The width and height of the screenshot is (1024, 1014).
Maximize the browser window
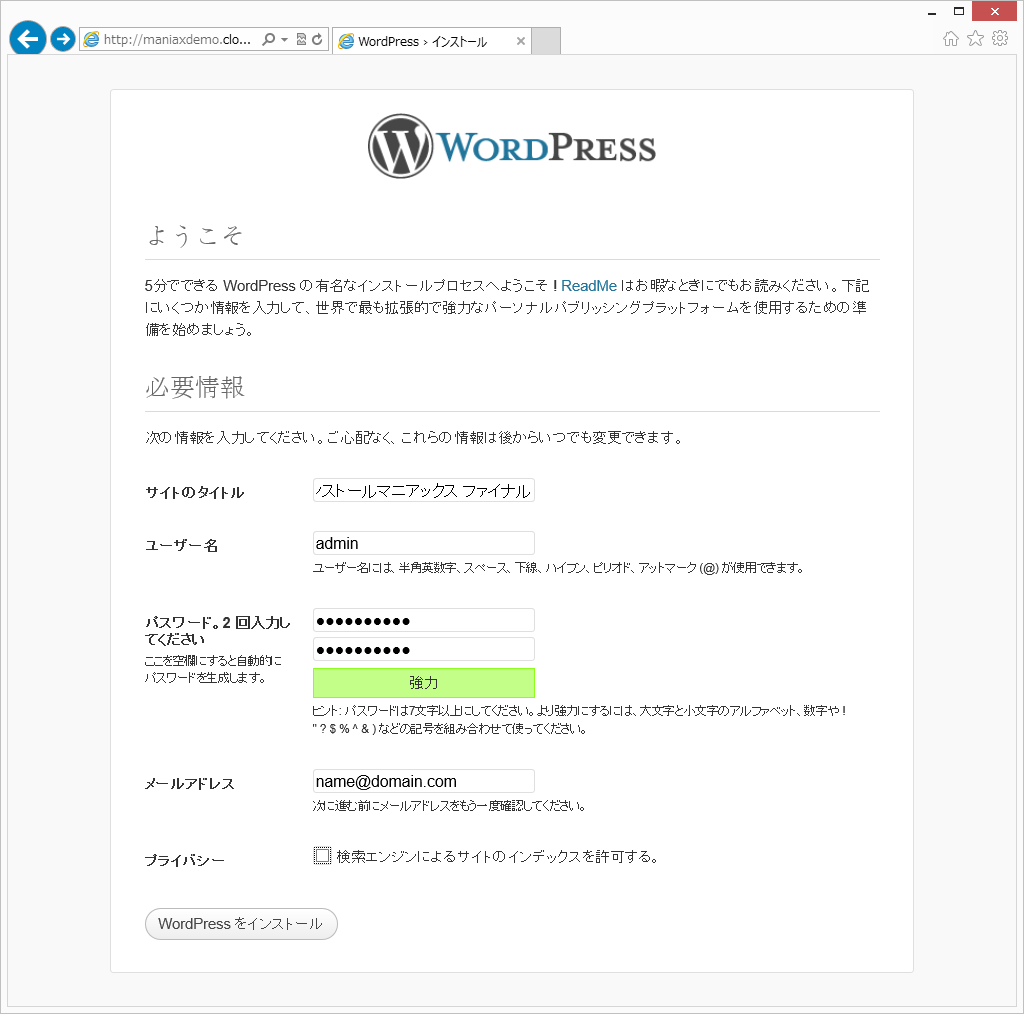tap(959, 11)
